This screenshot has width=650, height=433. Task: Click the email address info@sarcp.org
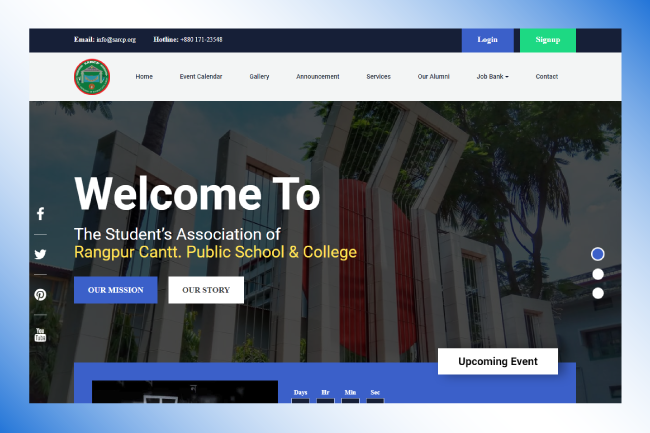(x=116, y=40)
